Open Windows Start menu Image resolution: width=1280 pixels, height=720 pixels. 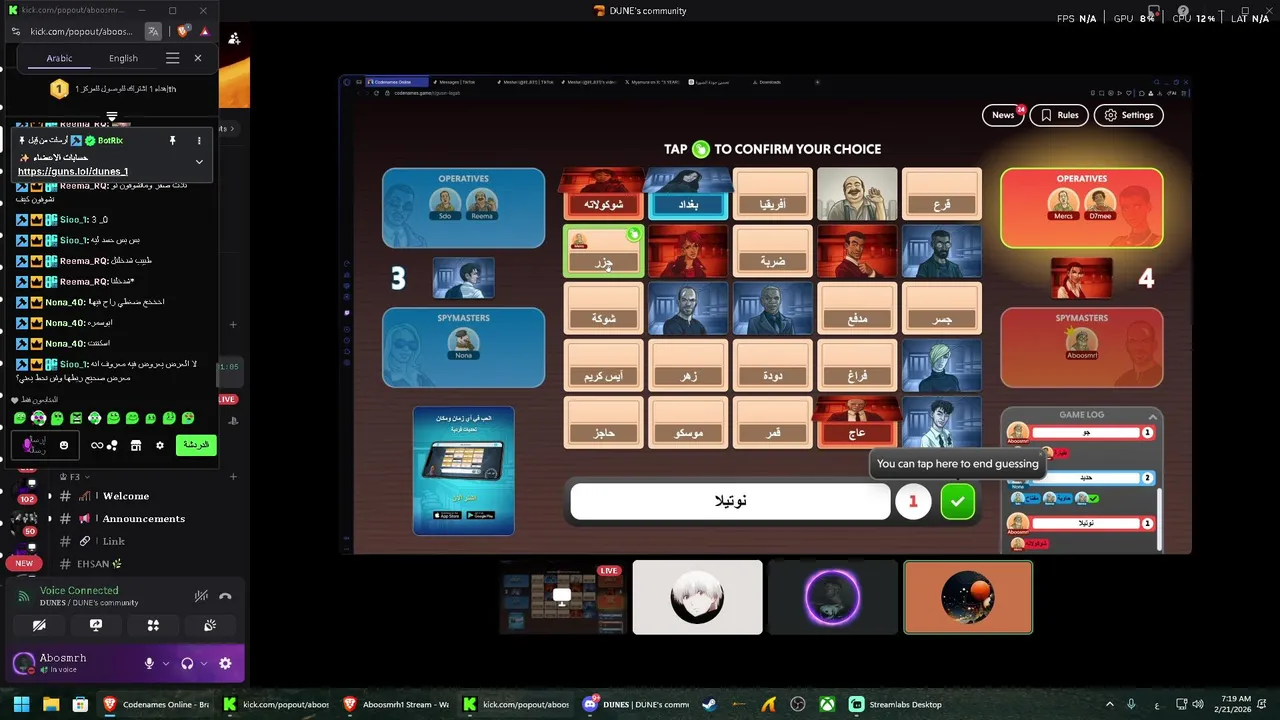(21, 704)
